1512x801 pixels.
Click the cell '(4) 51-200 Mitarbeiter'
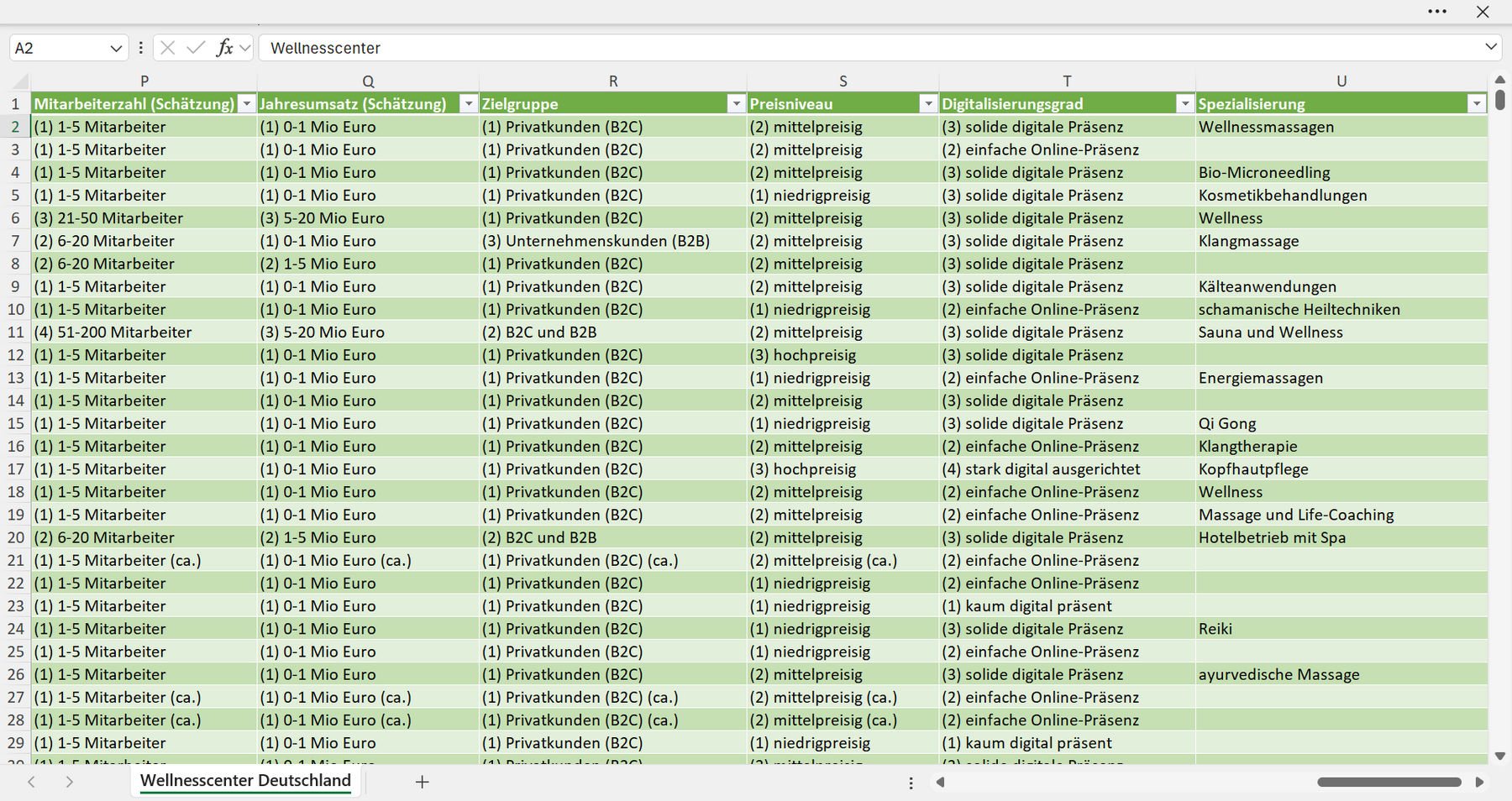(x=144, y=332)
